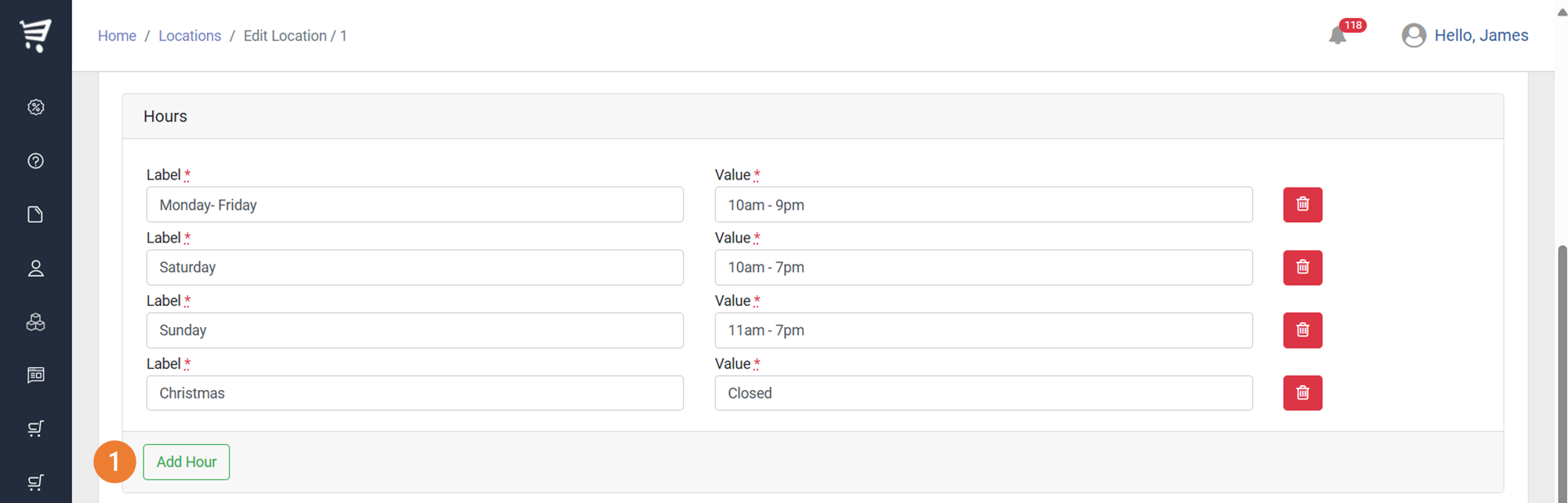
Task: Open the upper cart sidebar icon
Action: tap(36, 428)
